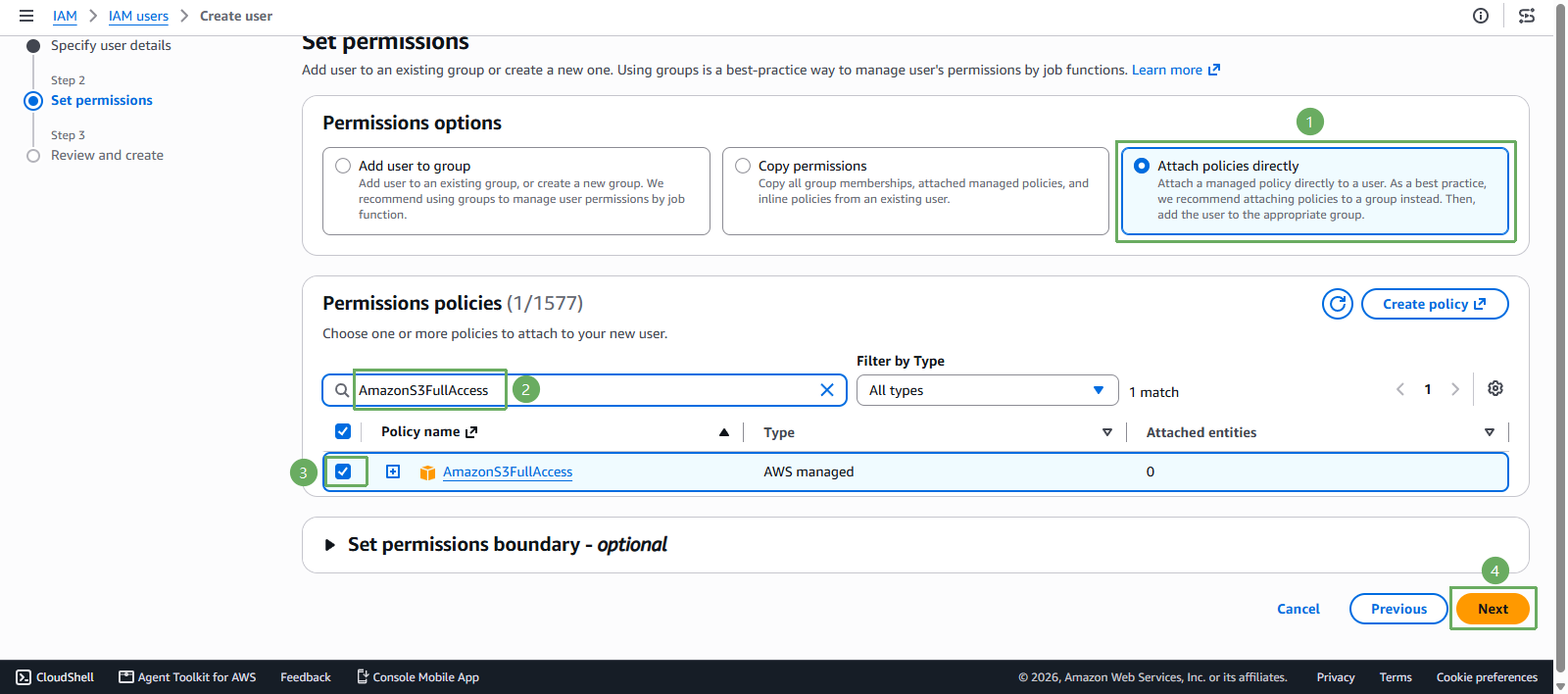
Task: Click the Create user breadcrumb text
Action: [236, 16]
